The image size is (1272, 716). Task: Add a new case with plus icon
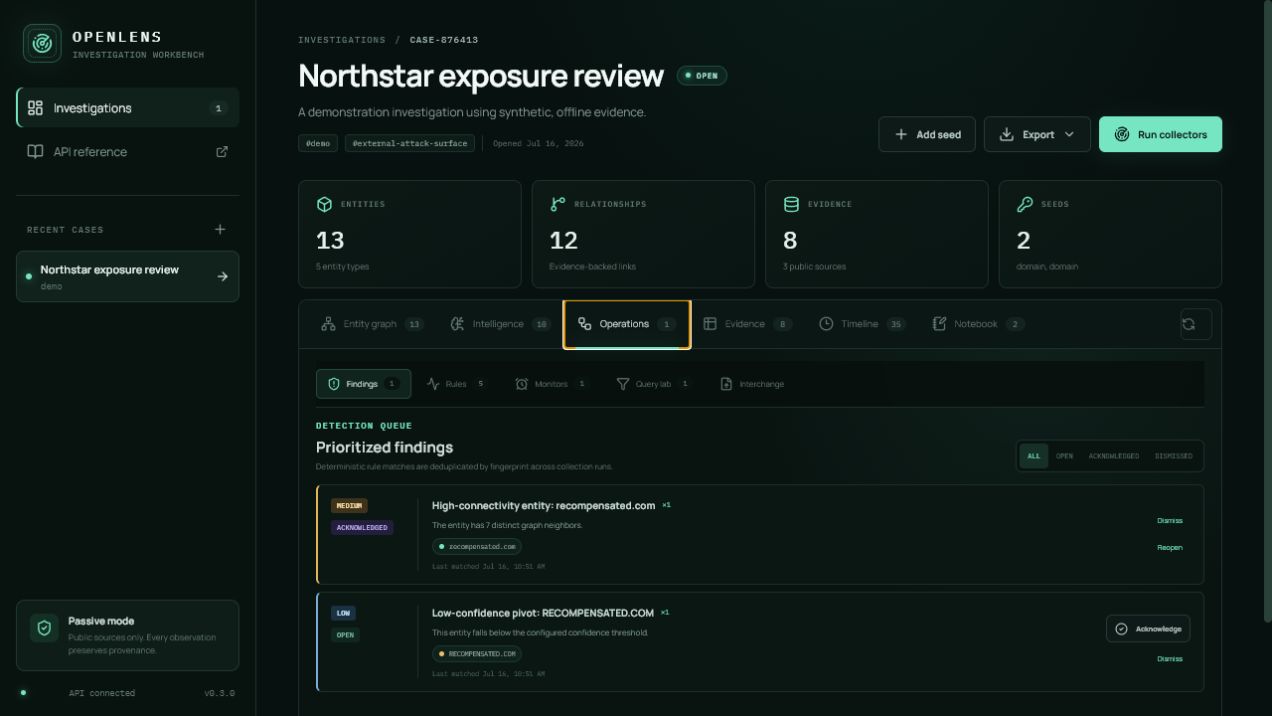point(220,229)
